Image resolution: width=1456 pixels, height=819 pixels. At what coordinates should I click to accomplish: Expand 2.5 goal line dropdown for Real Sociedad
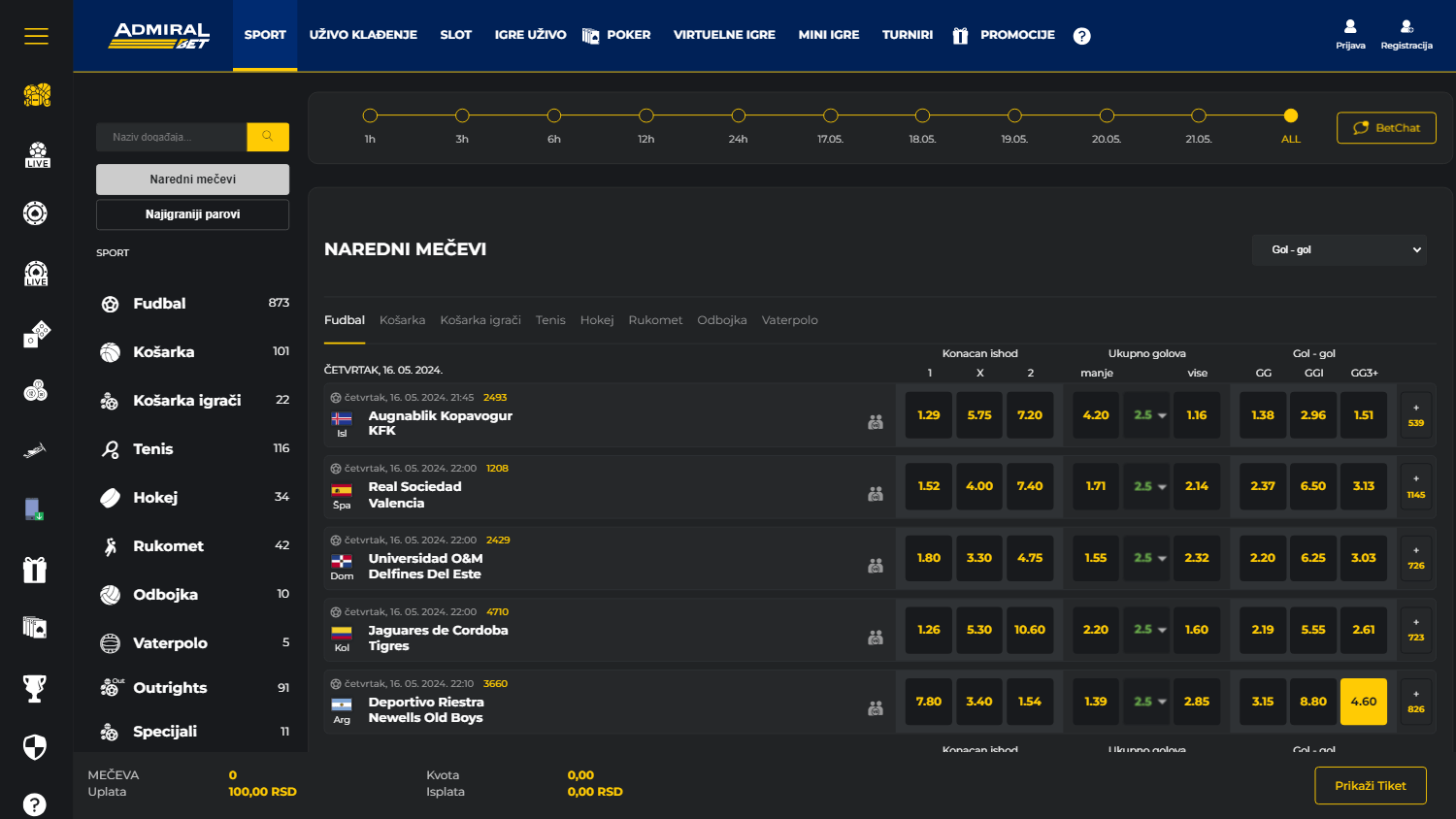1146,486
